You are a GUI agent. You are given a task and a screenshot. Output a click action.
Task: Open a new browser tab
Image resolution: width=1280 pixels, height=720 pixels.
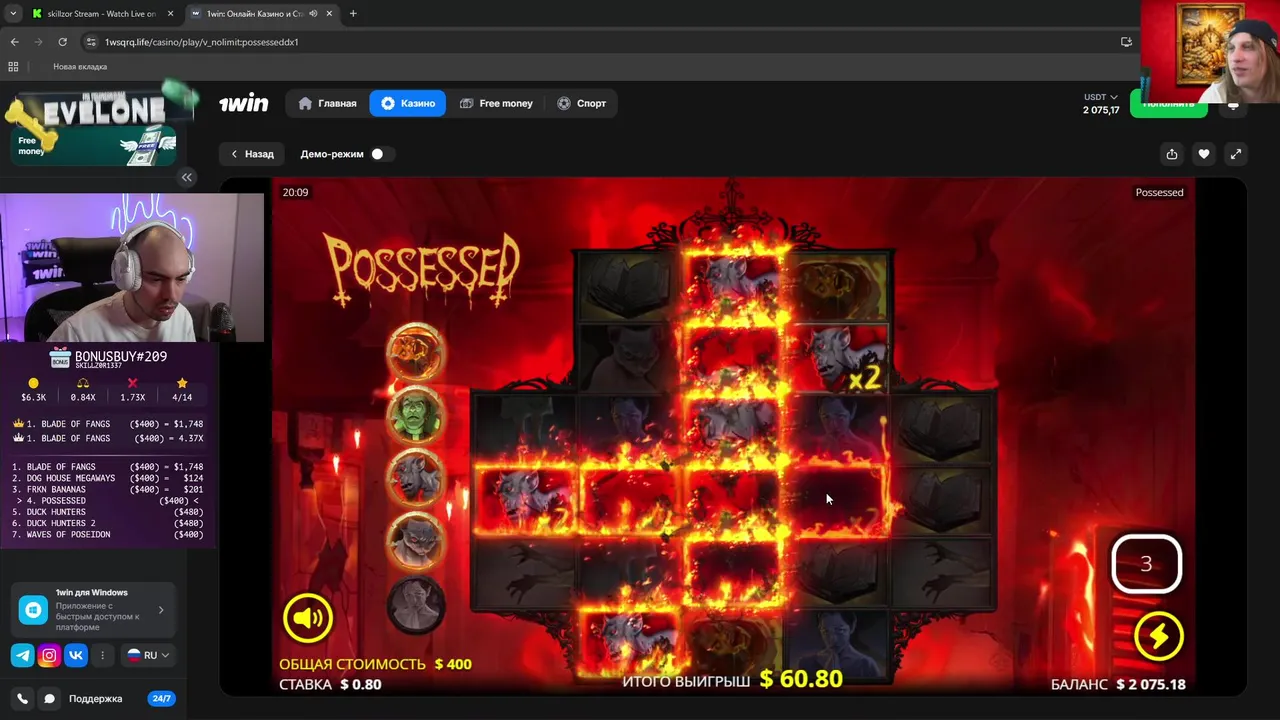[353, 14]
